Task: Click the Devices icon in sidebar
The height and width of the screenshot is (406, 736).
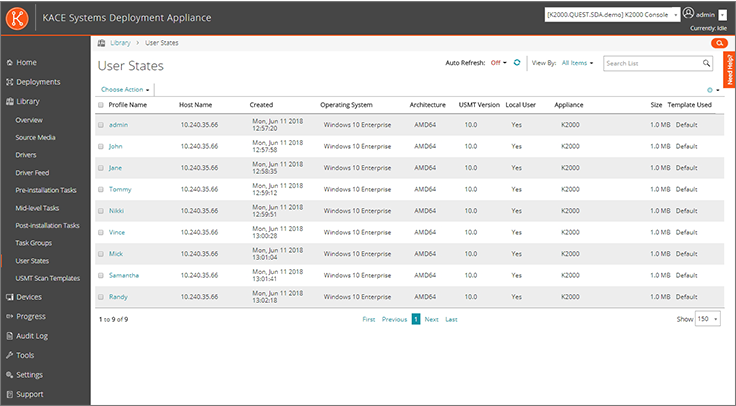Action: coord(9,297)
